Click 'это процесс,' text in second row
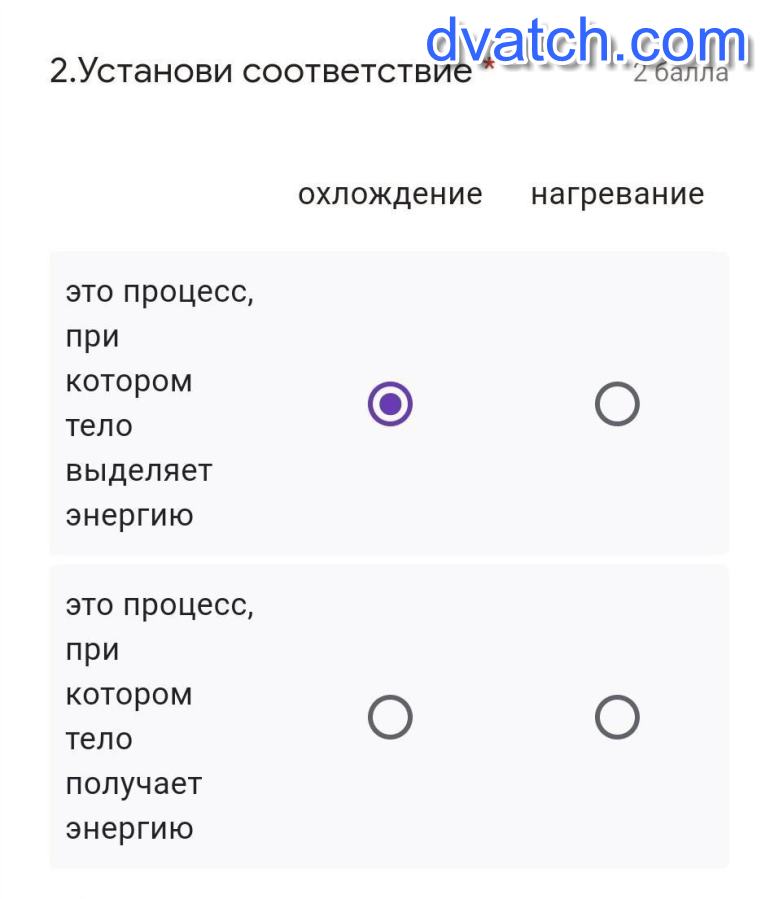Viewport: 770px width, 899px height. coord(159,606)
